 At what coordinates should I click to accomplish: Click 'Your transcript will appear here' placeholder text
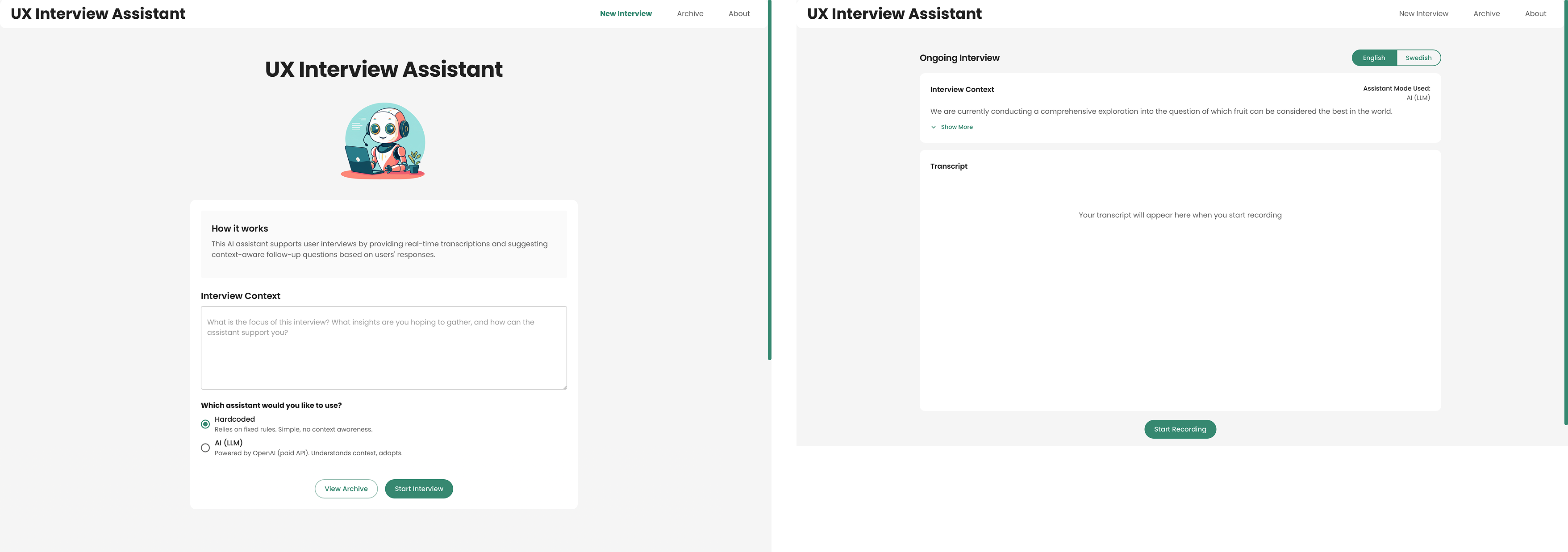click(x=1180, y=215)
